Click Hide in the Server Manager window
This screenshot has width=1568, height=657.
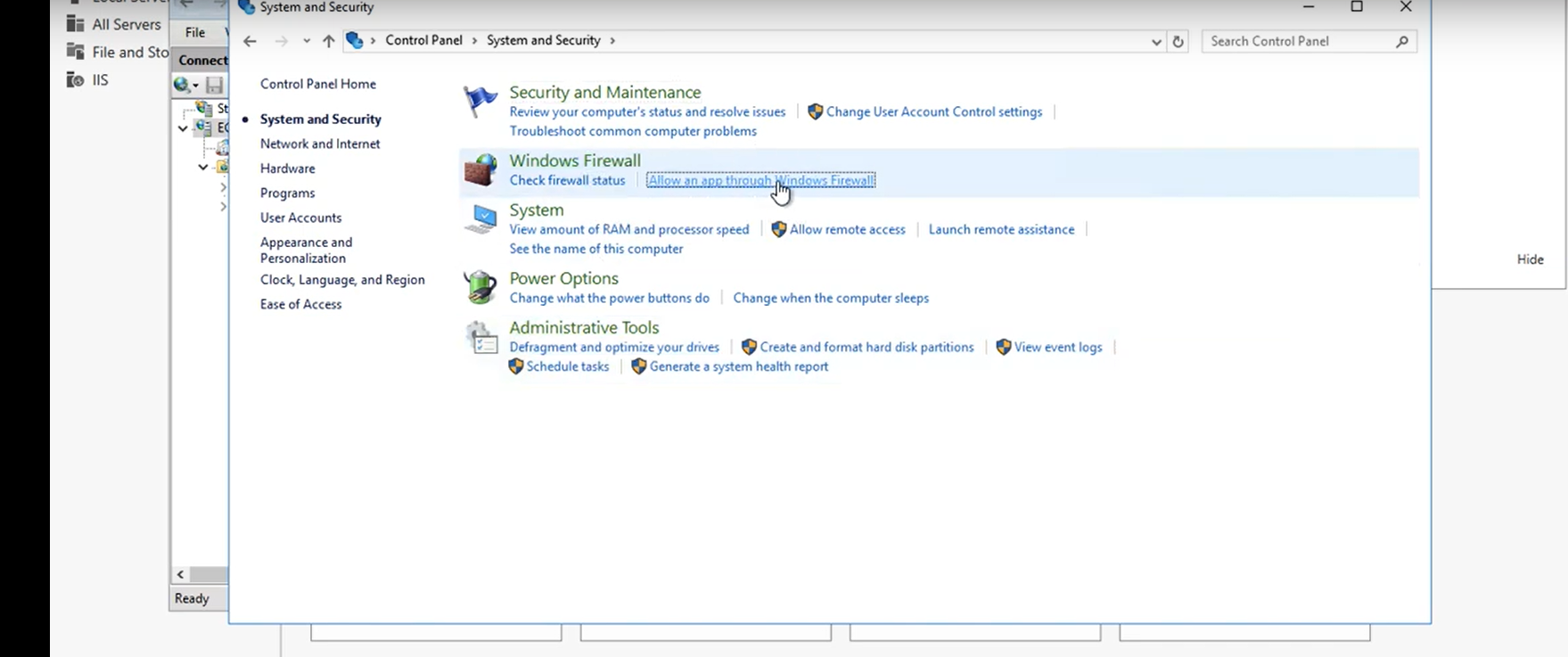point(1530,259)
